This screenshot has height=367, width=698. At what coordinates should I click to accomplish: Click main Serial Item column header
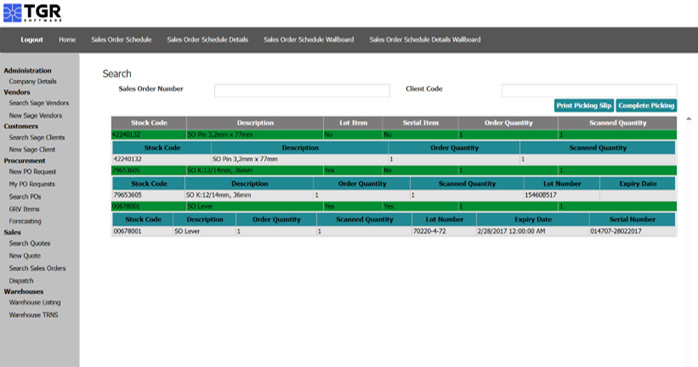[420, 123]
